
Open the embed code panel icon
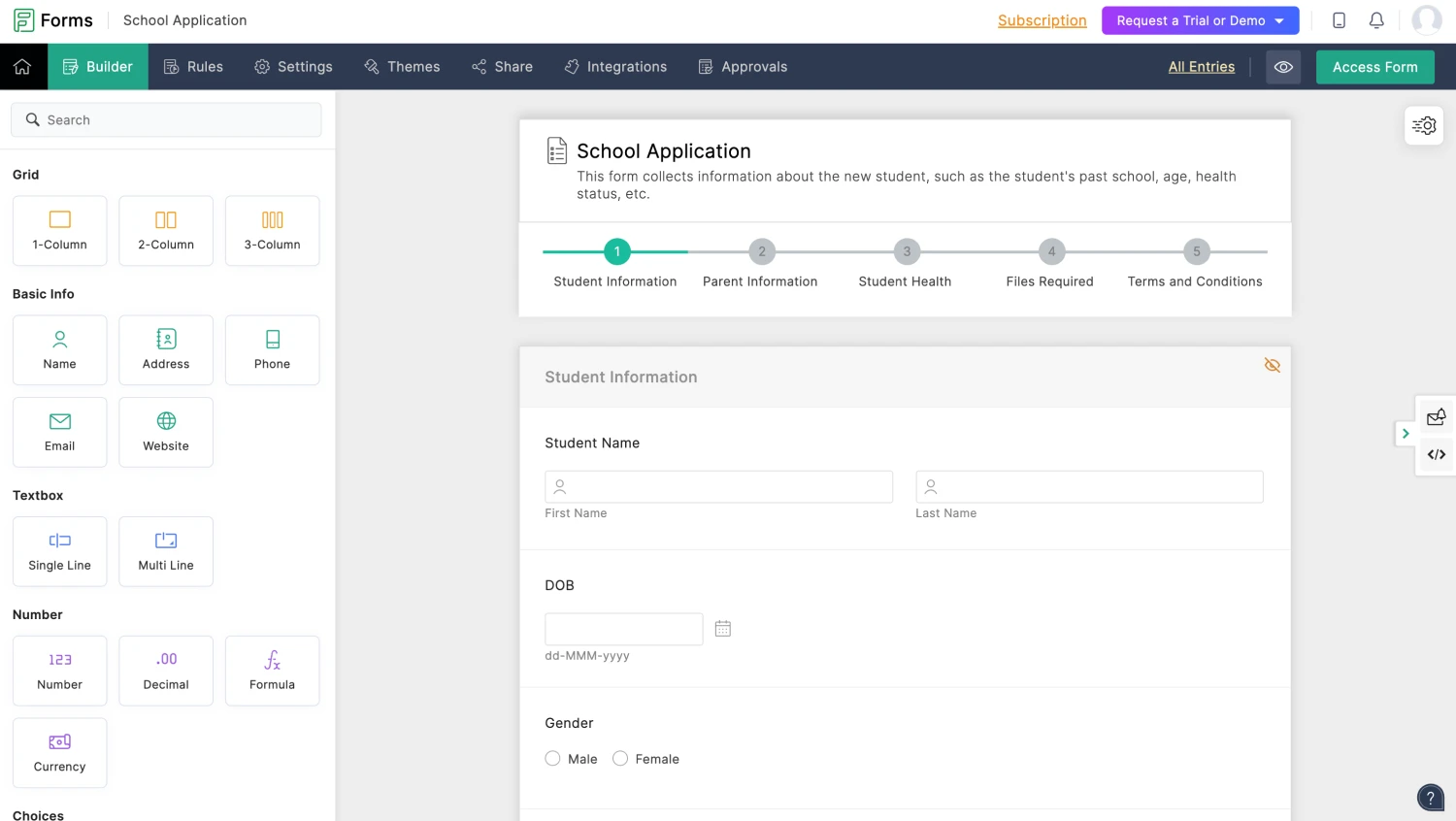pos(1436,454)
